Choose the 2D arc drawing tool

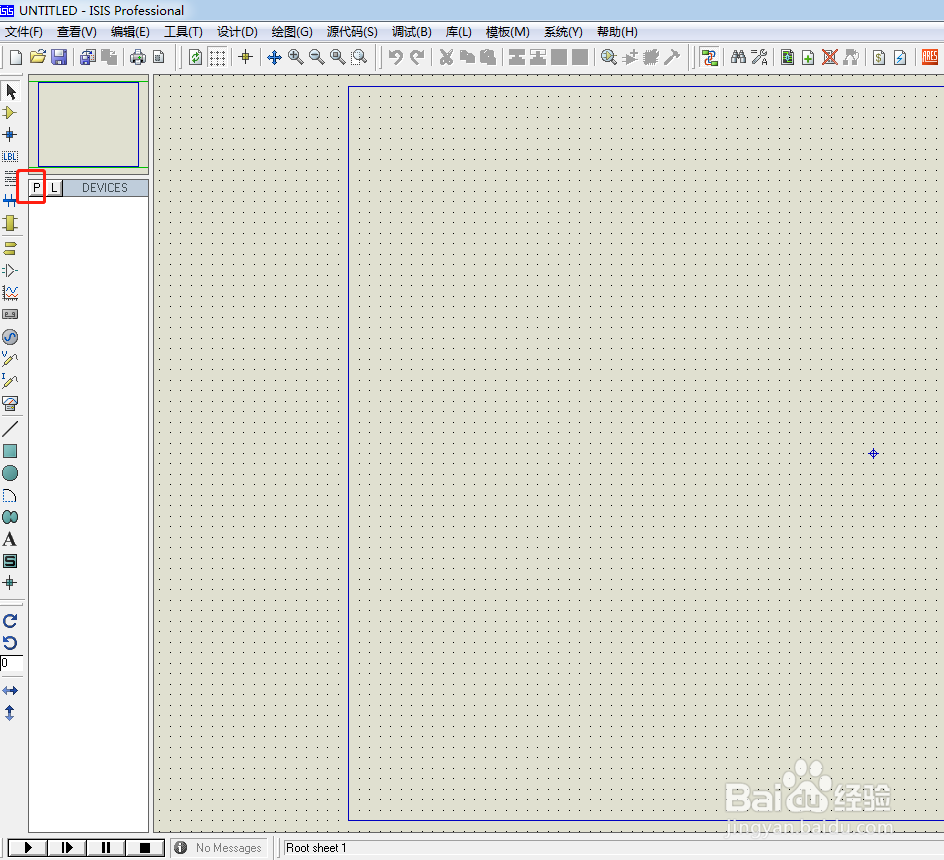coord(10,496)
